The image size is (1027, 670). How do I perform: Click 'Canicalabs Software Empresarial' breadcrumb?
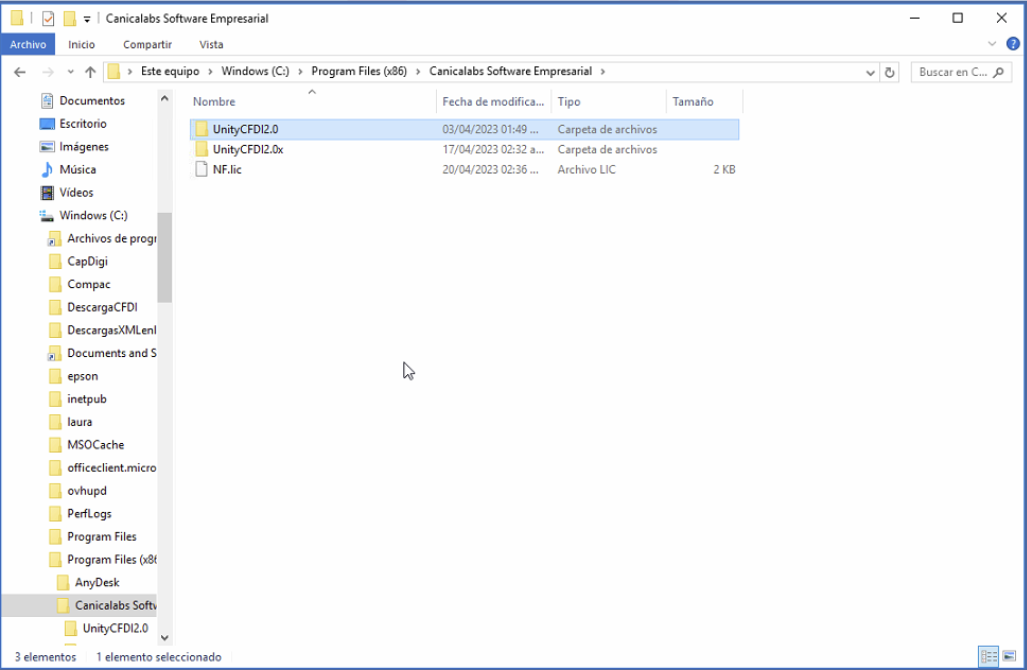[x=510, y=71]
